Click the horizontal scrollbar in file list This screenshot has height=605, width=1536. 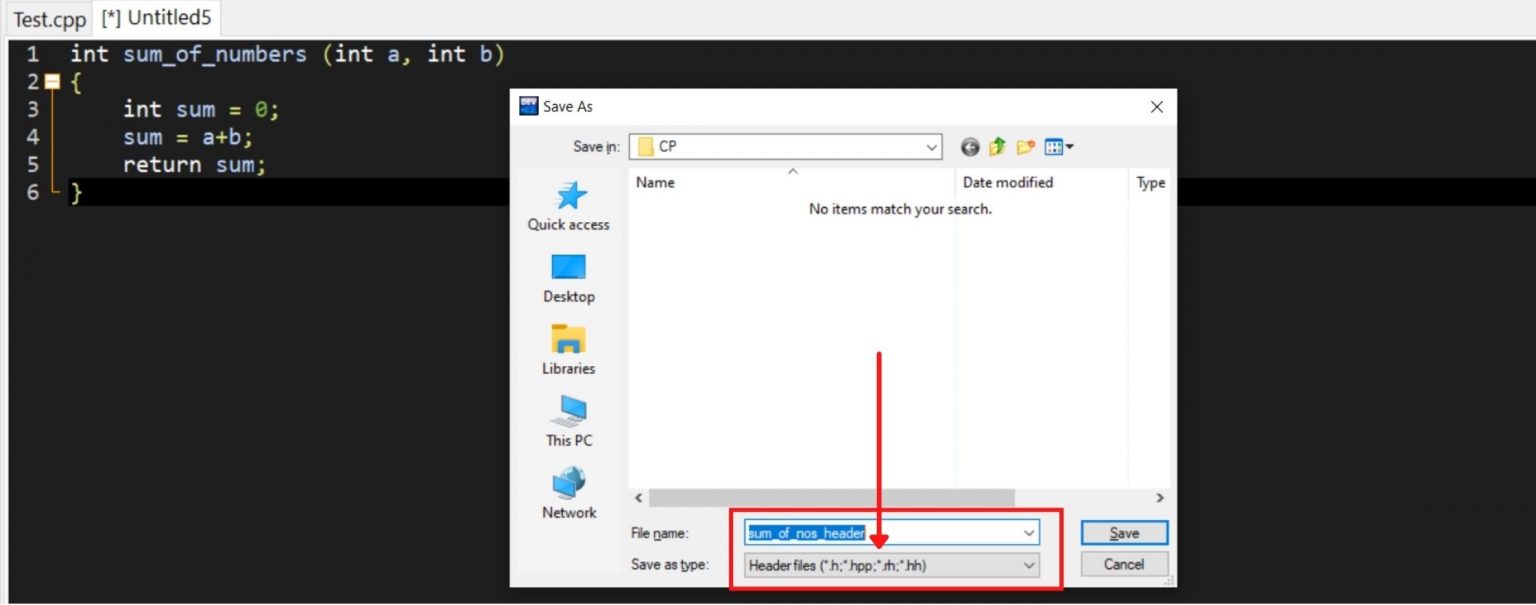832,497
